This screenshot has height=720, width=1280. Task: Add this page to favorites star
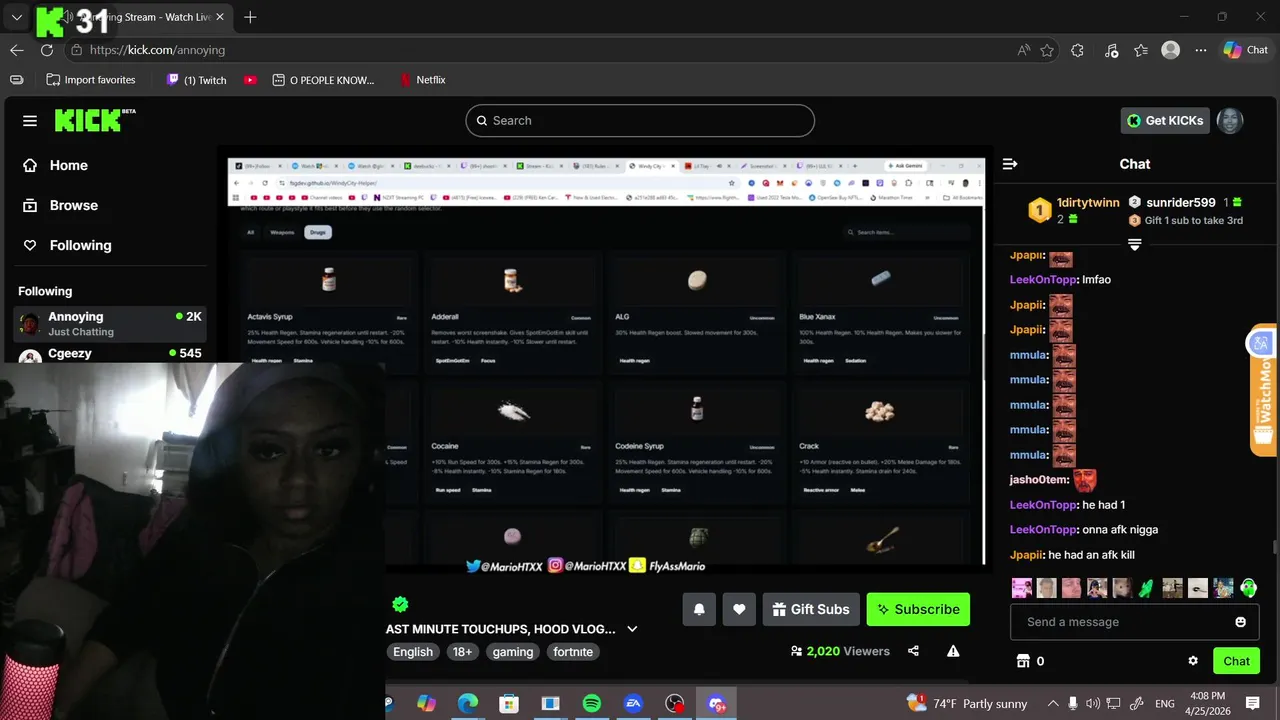[1047, 50]
